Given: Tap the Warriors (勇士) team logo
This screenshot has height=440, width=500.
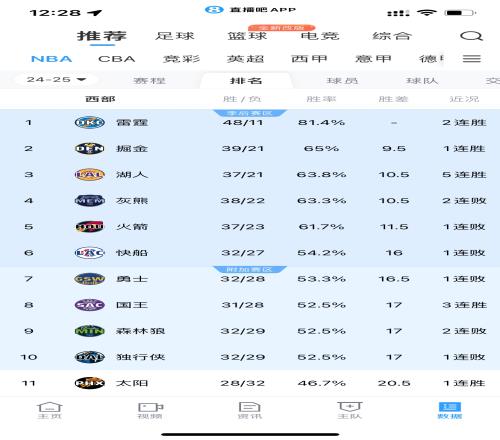Looking at the screenshot, I should click(89, 279).
